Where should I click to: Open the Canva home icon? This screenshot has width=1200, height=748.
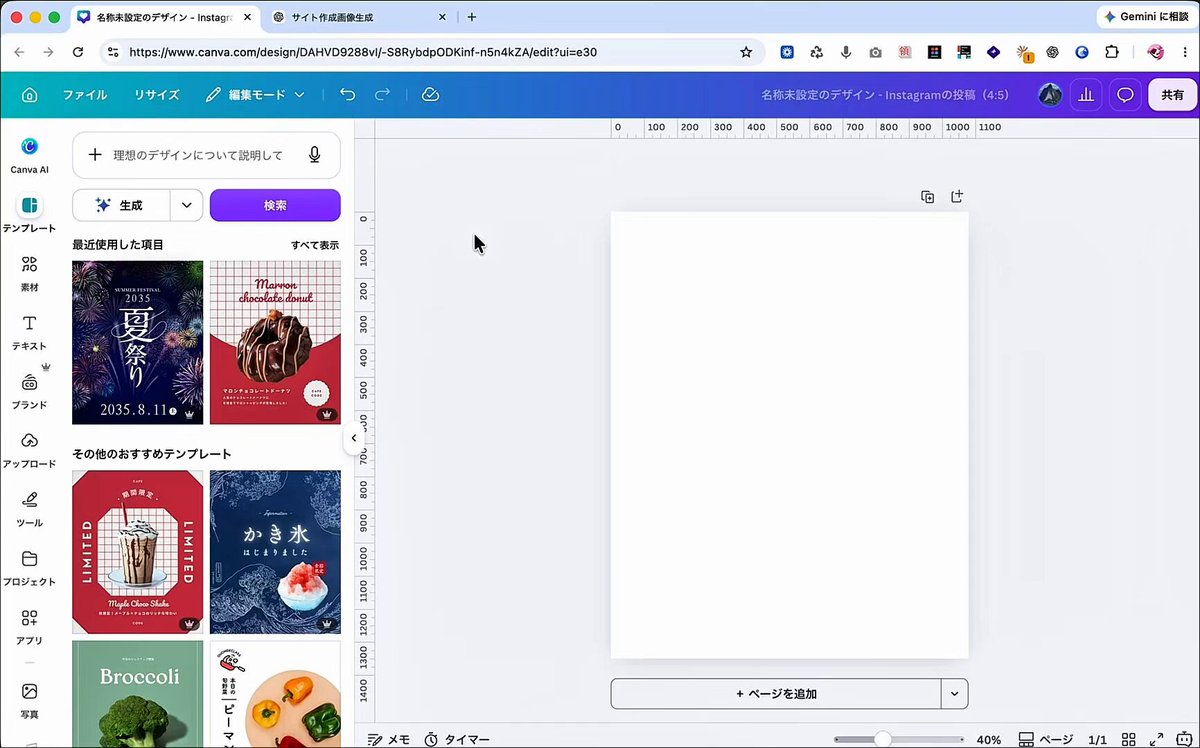tap(29, 95)
